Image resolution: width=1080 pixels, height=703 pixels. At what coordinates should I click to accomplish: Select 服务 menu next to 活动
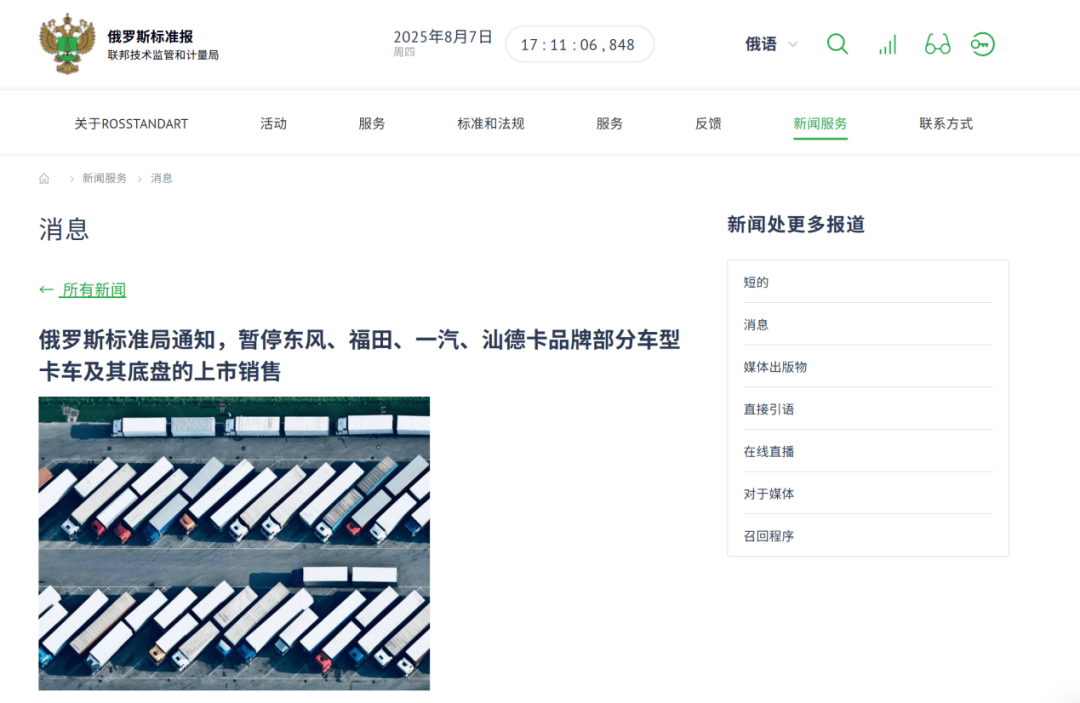372,124
